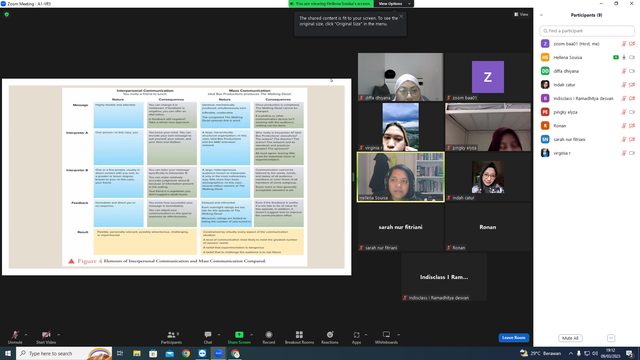Unmute your microphone in the meeting toolbar
The height and width of the screenshot is (360, 640).
pyautogui.click(x=15, y=337)
